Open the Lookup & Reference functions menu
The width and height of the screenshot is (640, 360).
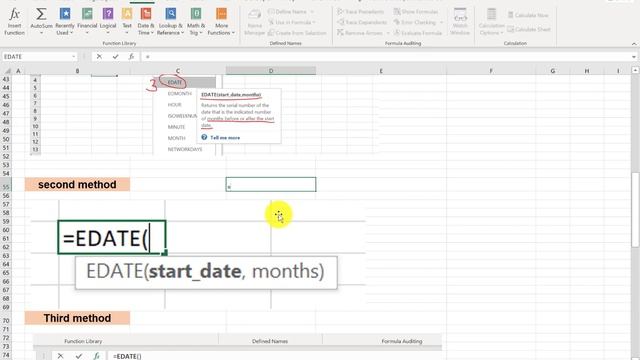171,22
